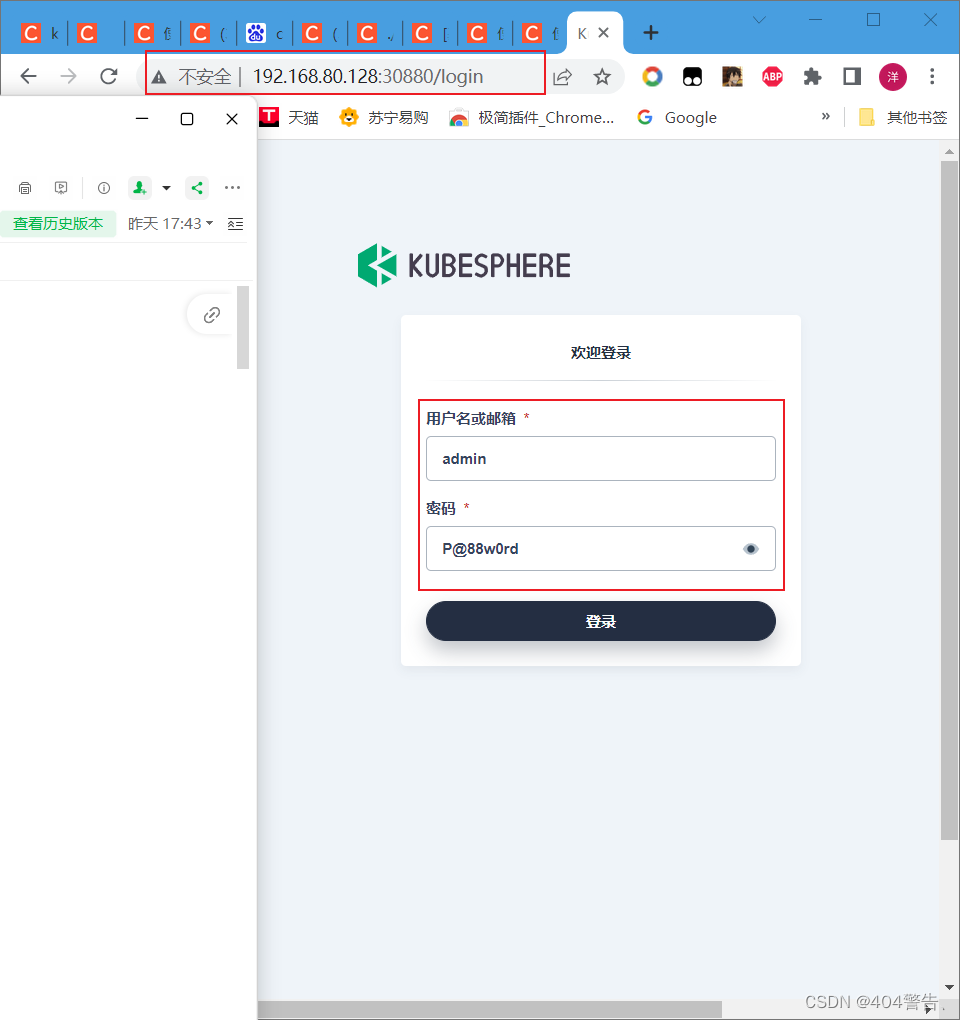960x1020 pixels.
Task: Click the 登录 login button
Action: pyautogui.click(x=600, y=620)
